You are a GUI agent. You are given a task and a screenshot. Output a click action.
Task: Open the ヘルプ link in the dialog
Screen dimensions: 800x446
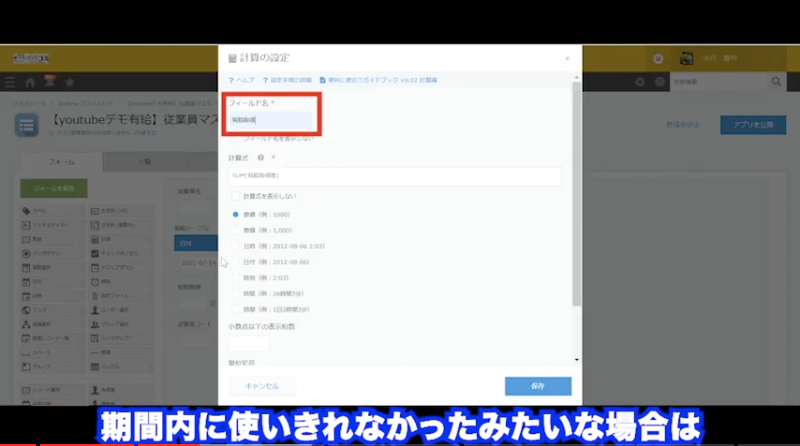(x=242, y=79)
